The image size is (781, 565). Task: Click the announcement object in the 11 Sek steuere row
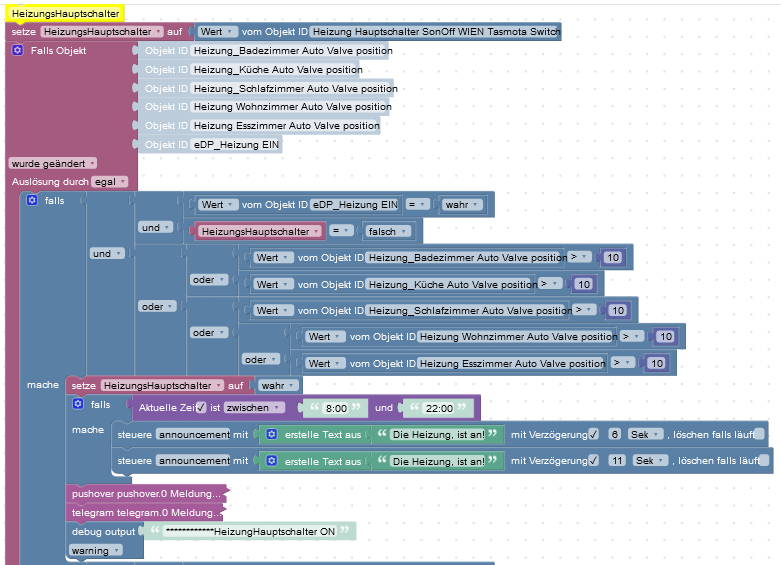point(193,461)
